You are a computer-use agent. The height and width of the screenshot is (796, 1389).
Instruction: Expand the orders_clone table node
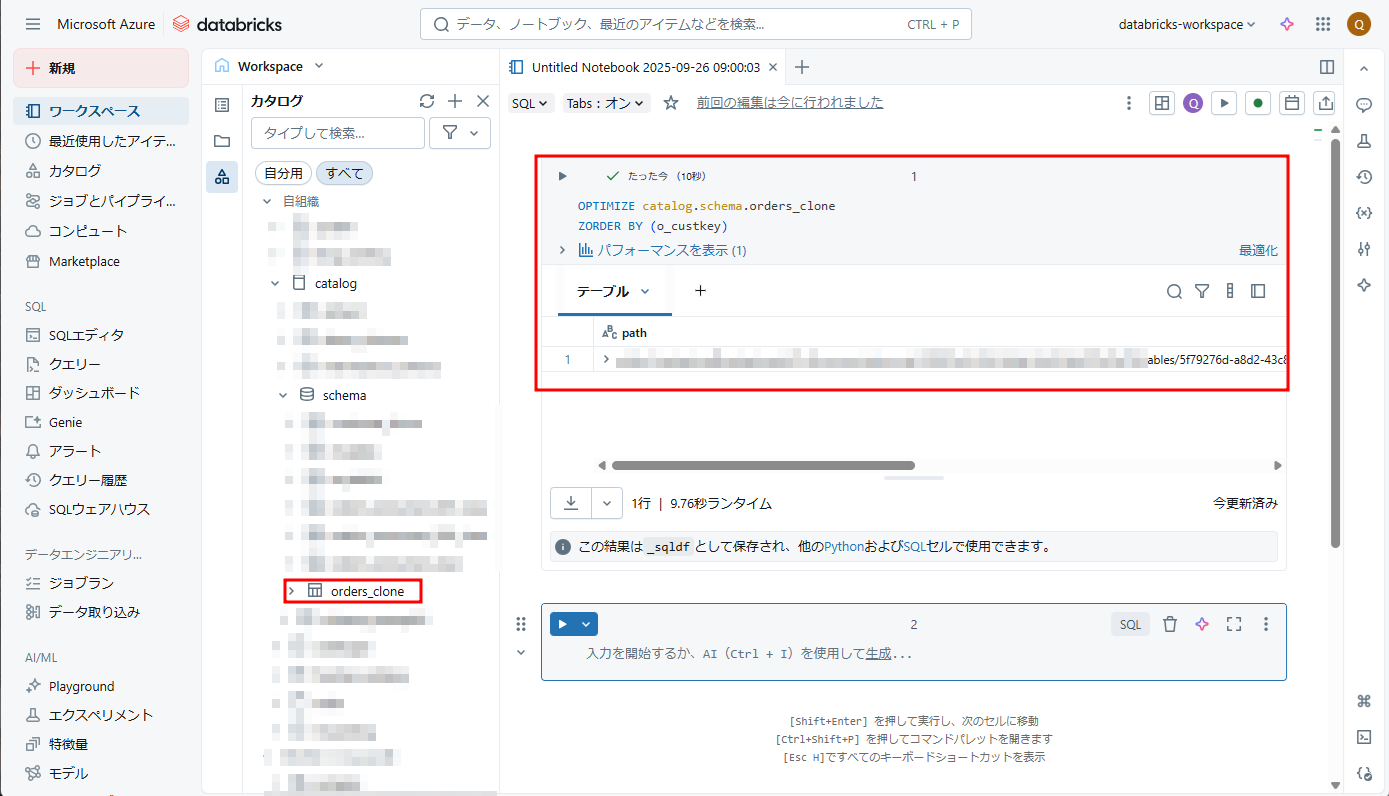pos(291,591)
